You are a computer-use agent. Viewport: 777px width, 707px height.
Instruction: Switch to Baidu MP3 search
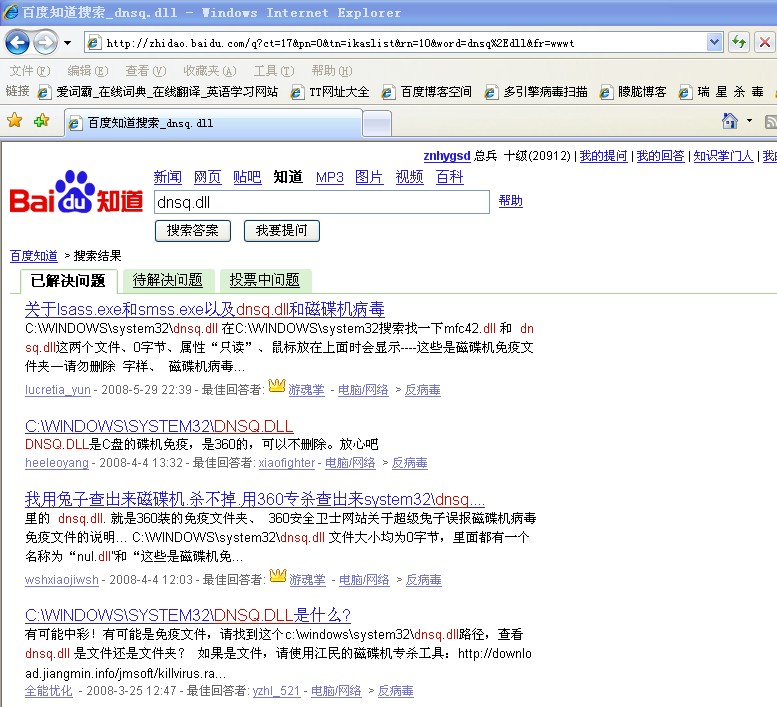(330, 177)
